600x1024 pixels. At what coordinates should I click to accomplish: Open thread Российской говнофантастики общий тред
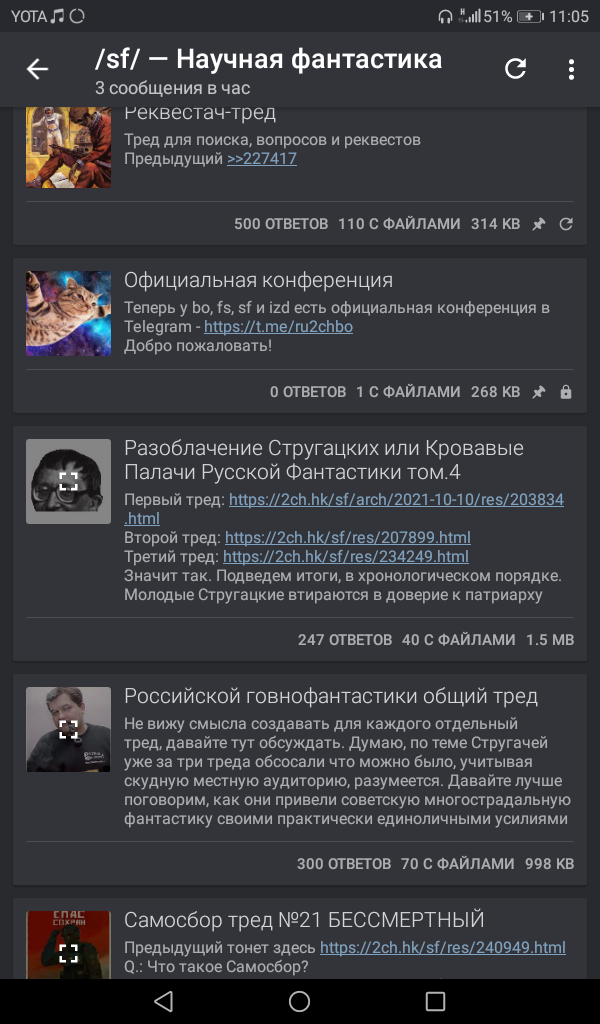[x=331, y=696]
